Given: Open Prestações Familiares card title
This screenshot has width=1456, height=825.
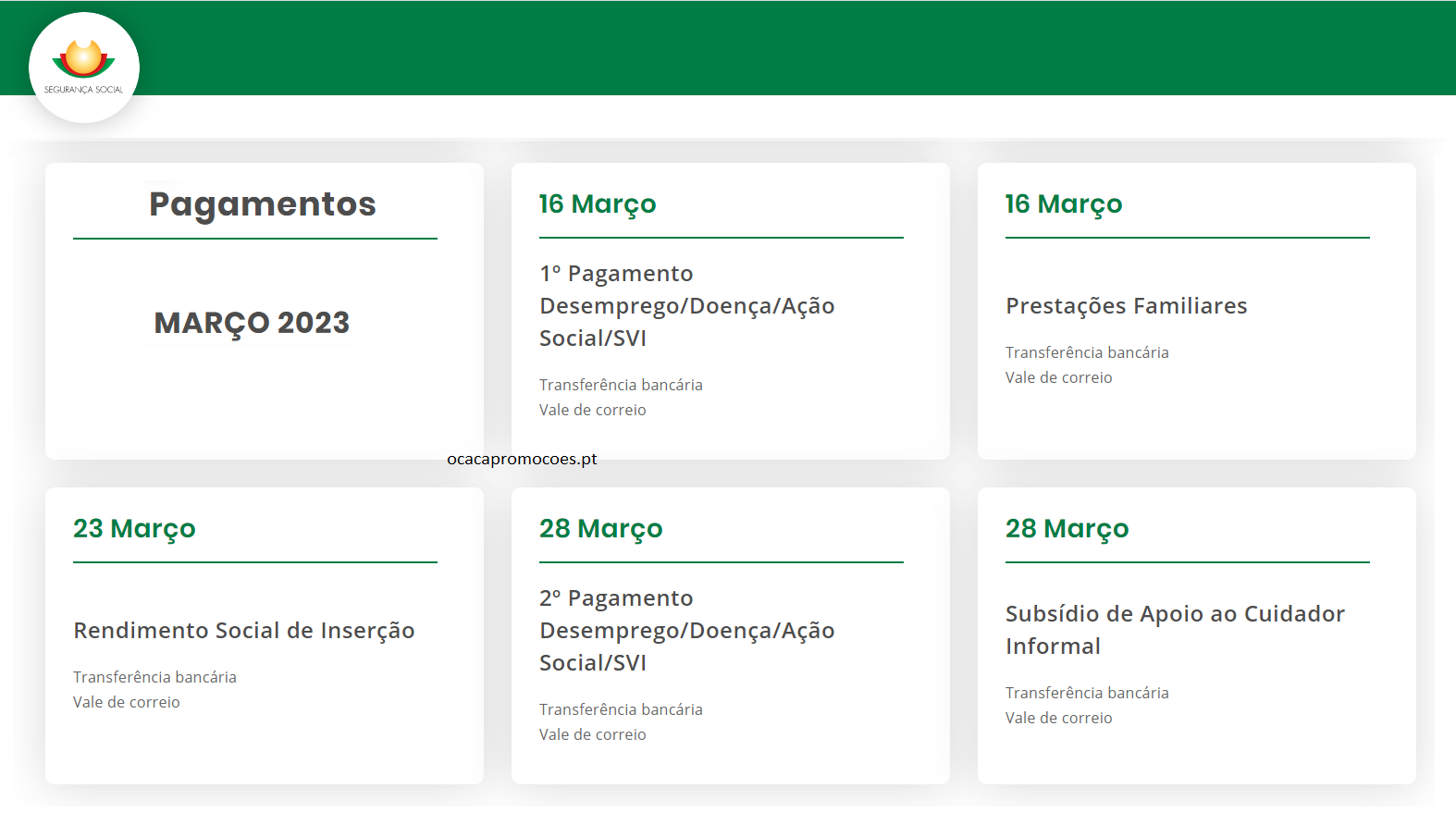Looking at the screenshot, I should tap(1126, 306).
